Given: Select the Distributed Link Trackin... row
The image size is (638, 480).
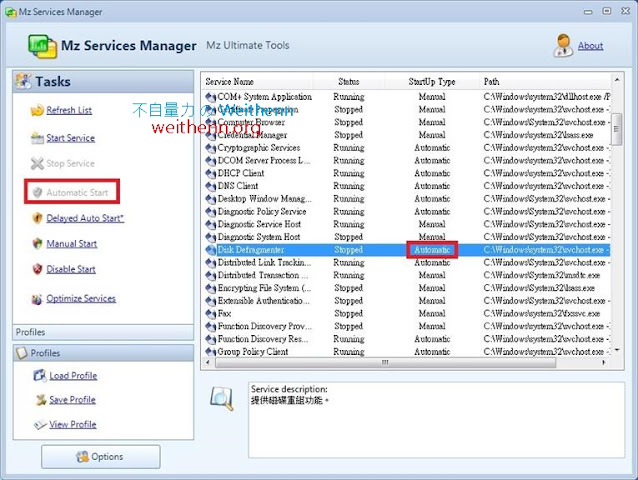Looking at the screenshot, I should point(407,263).
